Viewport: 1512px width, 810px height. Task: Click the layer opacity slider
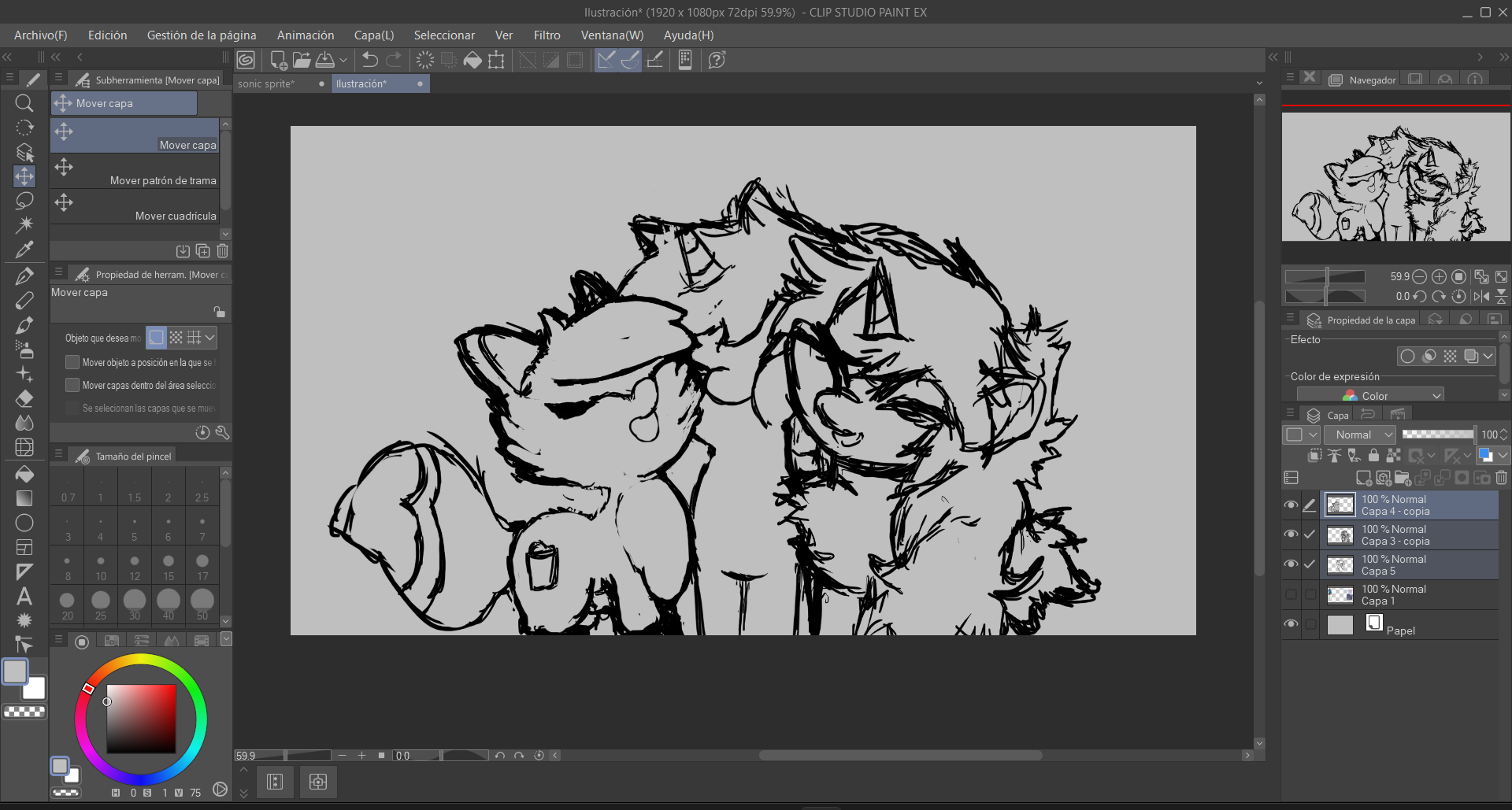1437,435
